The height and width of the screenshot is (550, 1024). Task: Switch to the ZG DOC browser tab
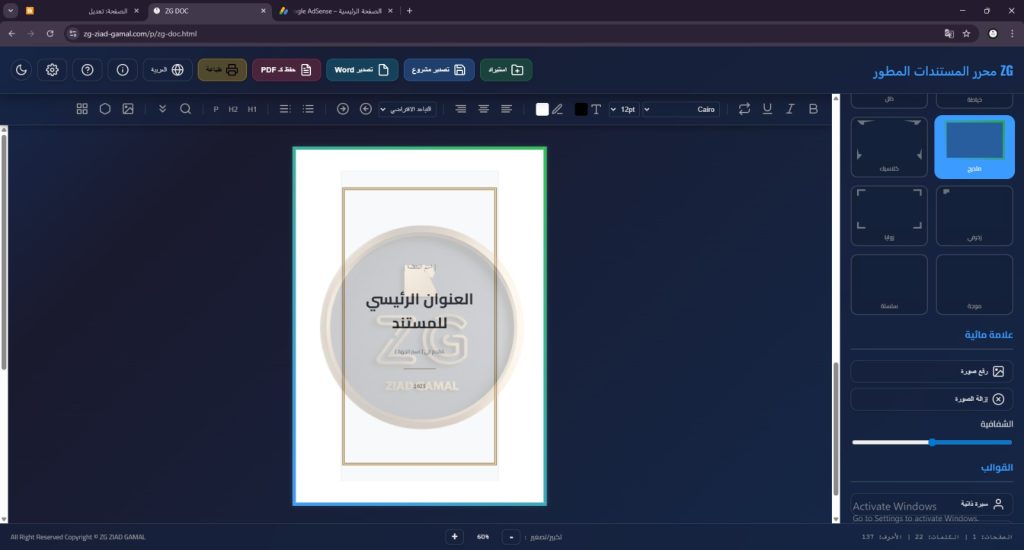tap(208, 10)
